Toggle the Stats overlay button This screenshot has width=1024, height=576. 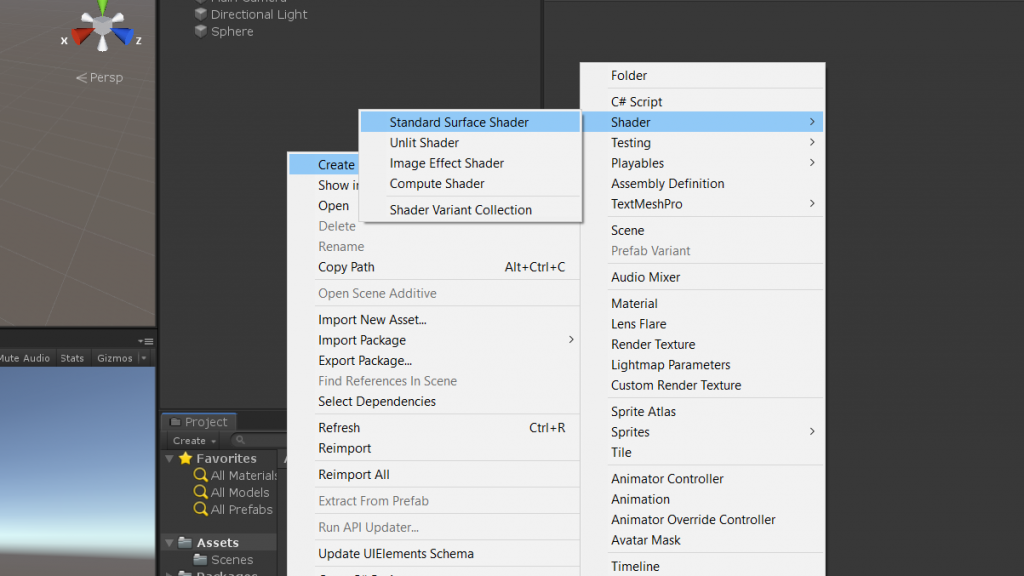coord(72,358)
